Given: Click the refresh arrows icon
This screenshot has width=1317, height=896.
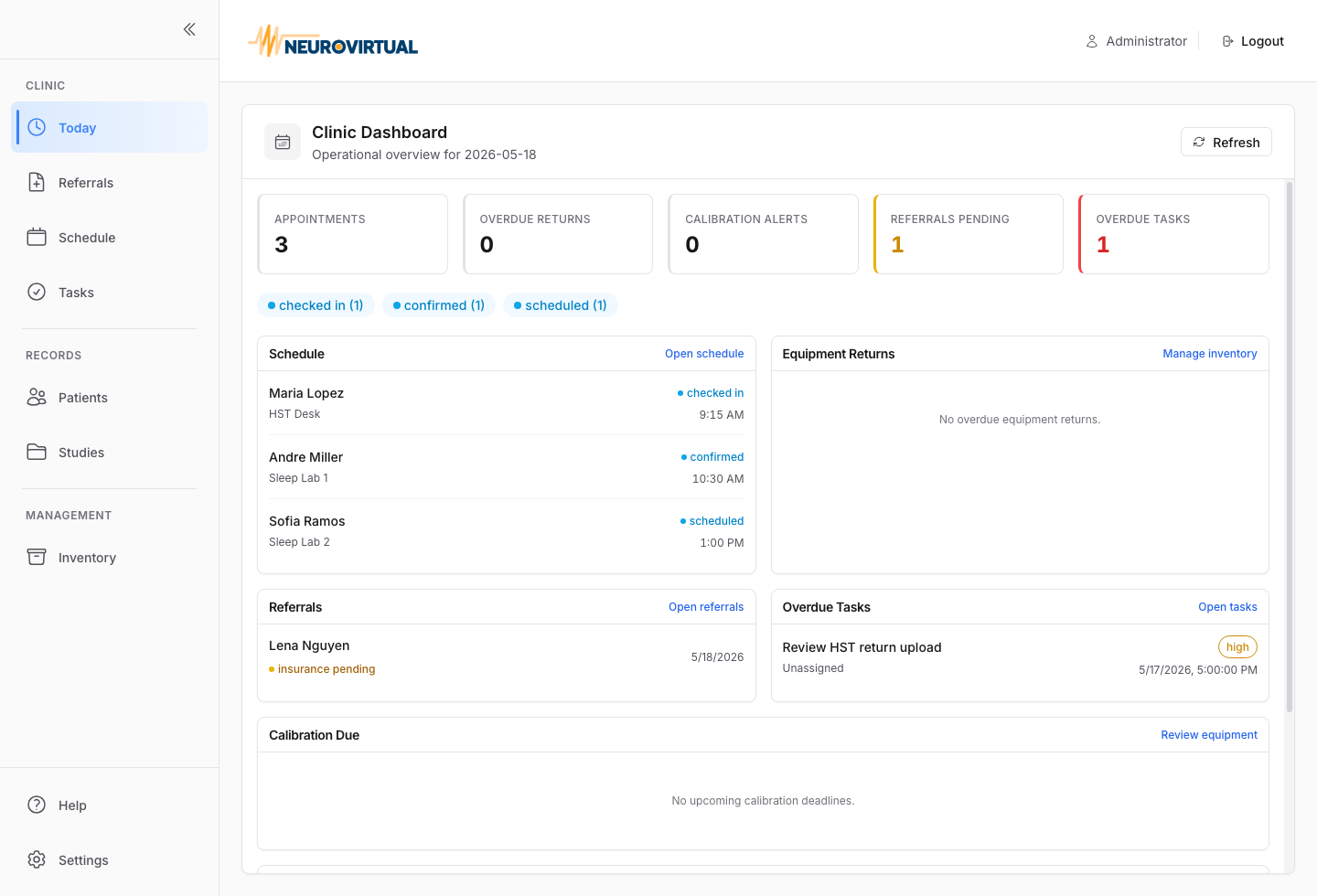Looking at the screenshot, I should (1199, 142).
